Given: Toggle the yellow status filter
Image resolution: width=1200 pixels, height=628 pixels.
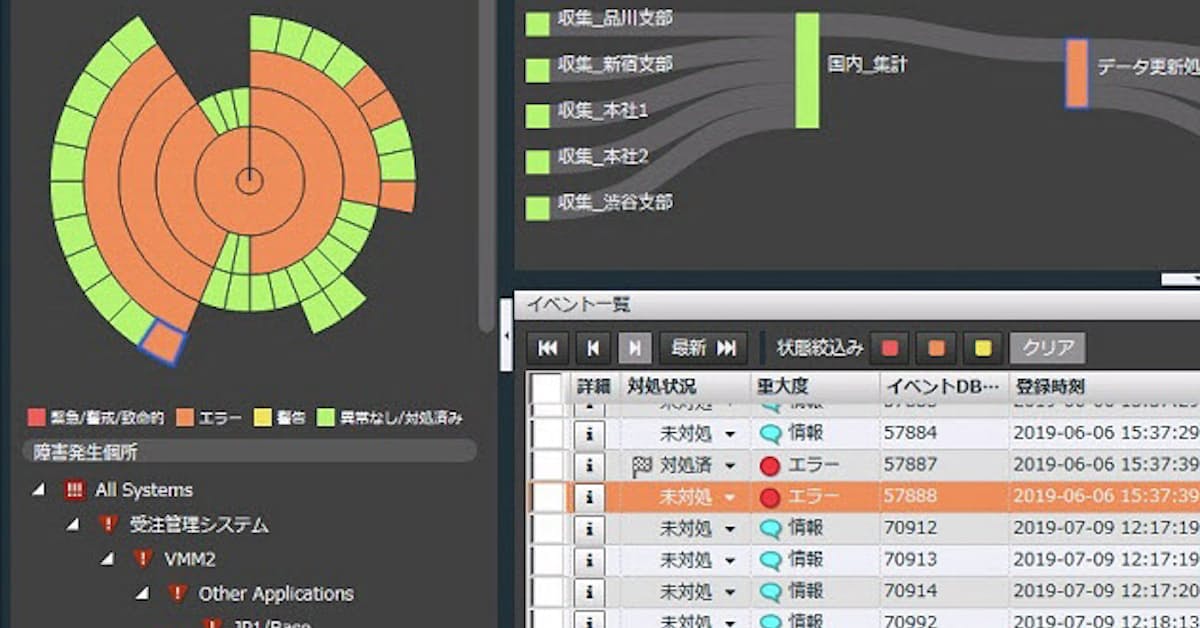Looking at the screenshot, I should point(982,348).
